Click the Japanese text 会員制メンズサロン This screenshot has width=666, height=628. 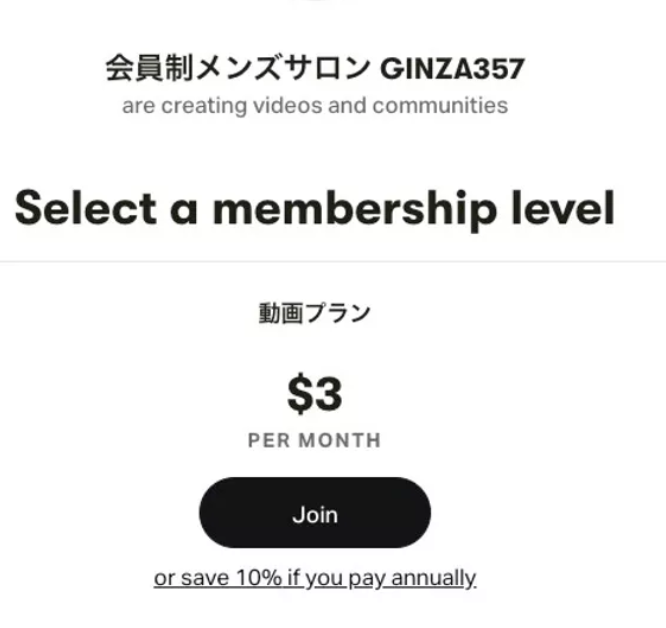[x=238, y=69]
